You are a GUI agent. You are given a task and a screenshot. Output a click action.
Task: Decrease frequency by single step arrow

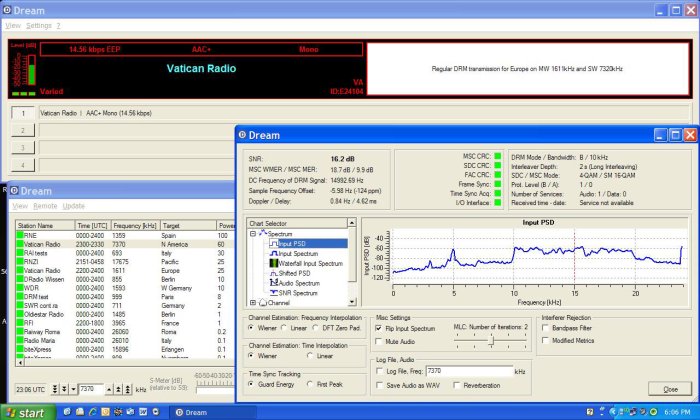coord(73,389)
